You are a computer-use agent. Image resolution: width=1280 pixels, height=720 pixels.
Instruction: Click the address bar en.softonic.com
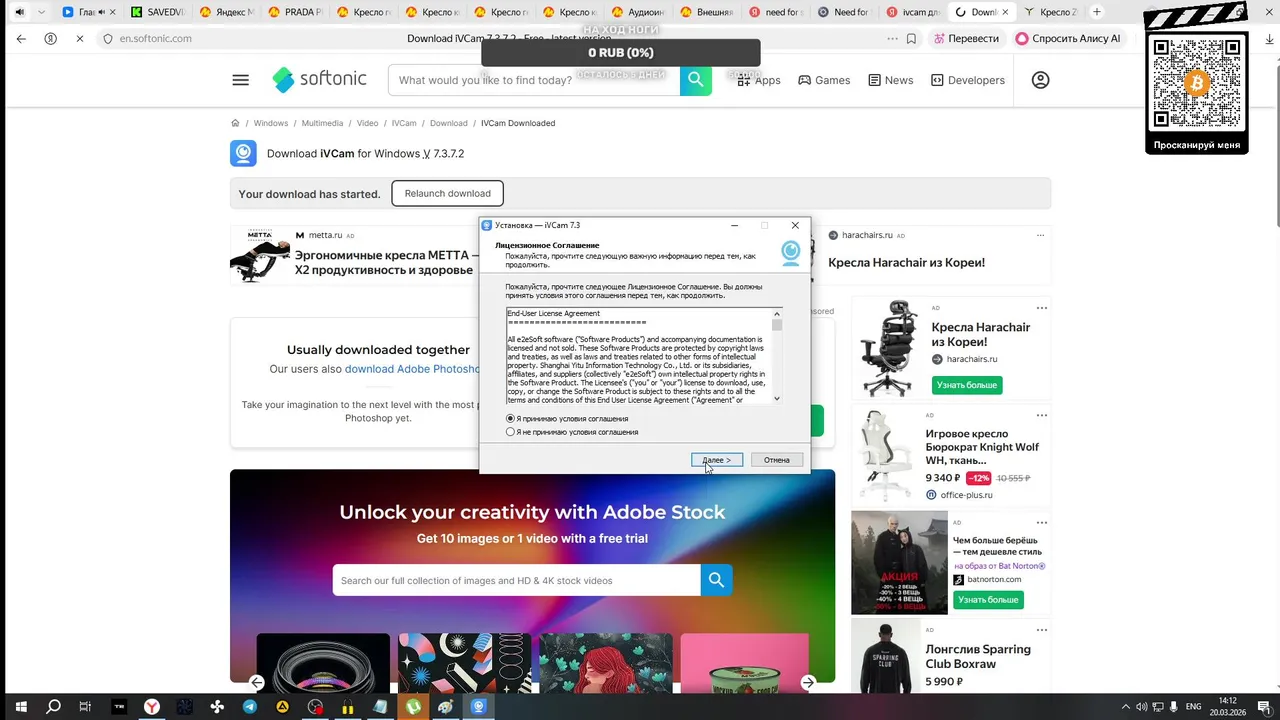click(x=155, y=38)
